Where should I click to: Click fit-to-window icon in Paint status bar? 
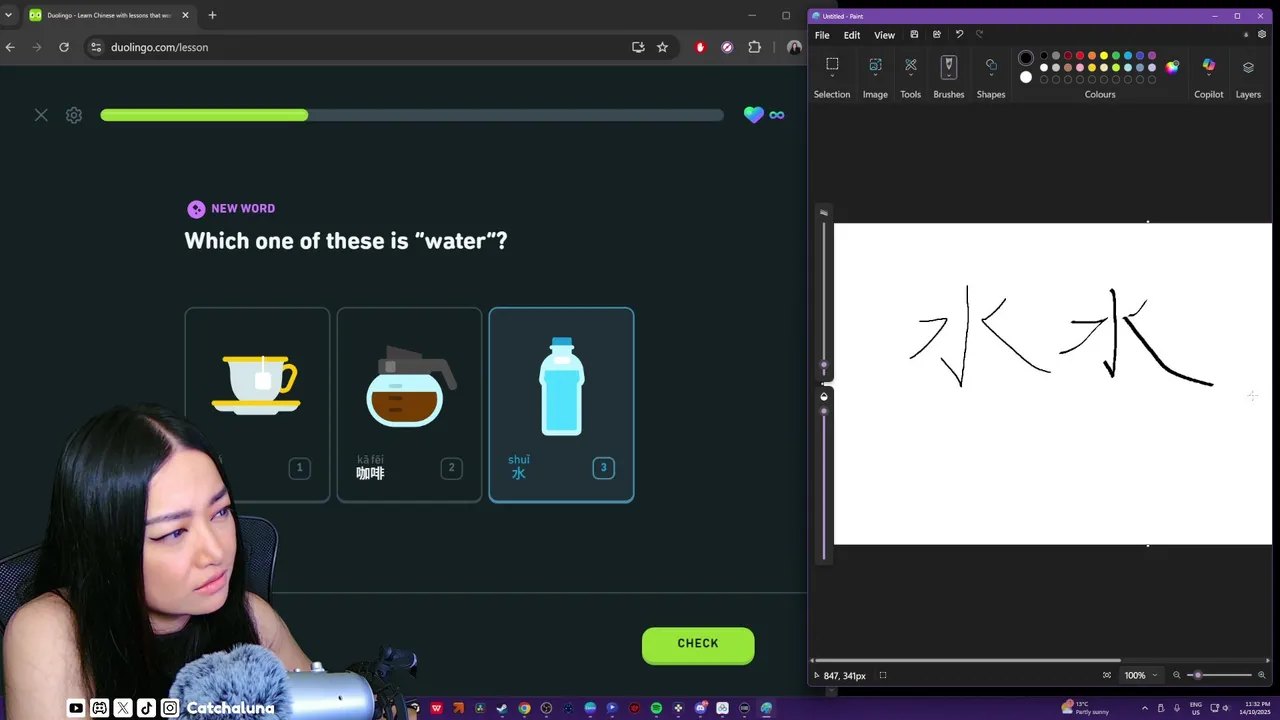(1107, 675)
